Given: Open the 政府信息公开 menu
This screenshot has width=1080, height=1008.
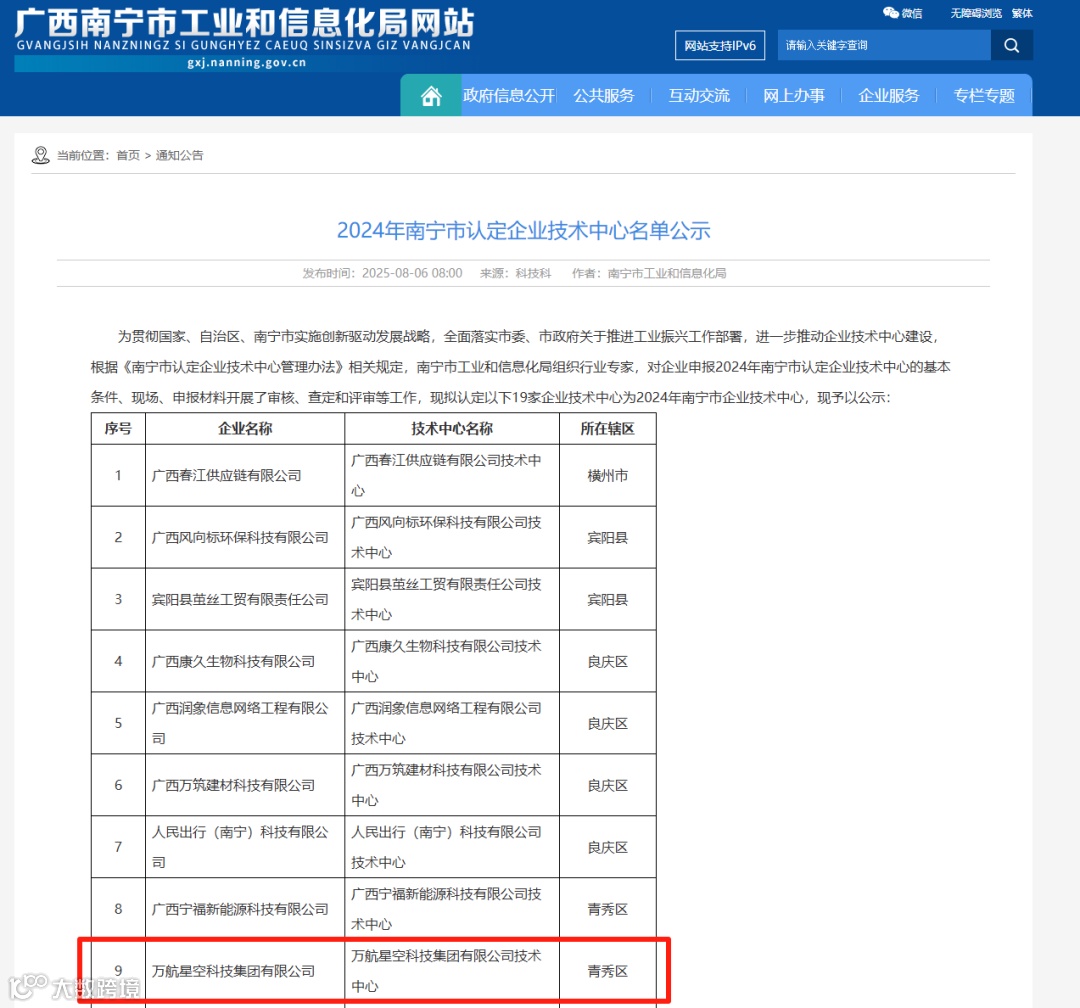Looking at the screenshot, I should click(x=509, y=95).
